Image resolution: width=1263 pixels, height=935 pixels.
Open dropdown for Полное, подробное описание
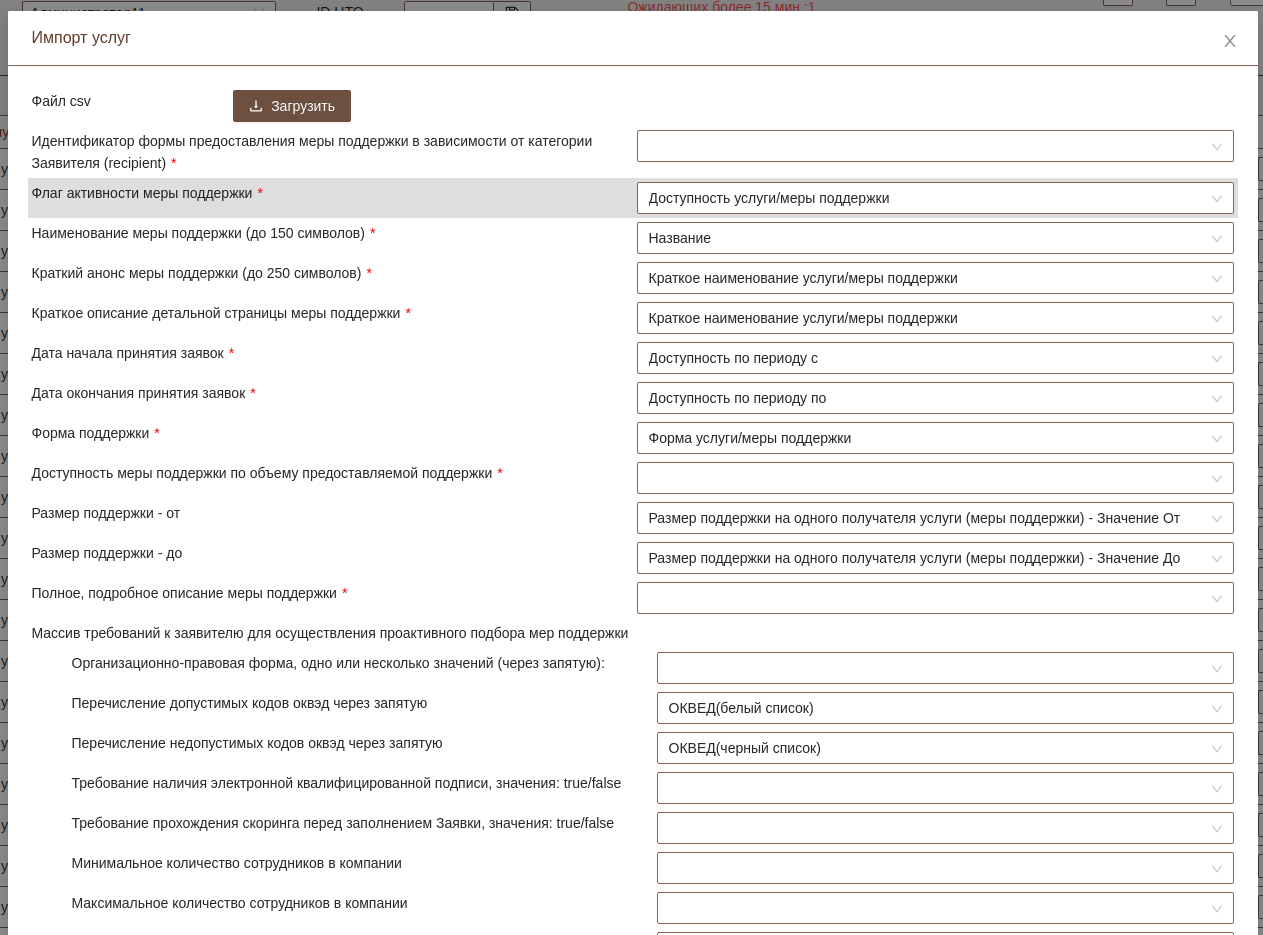point(934,598)
